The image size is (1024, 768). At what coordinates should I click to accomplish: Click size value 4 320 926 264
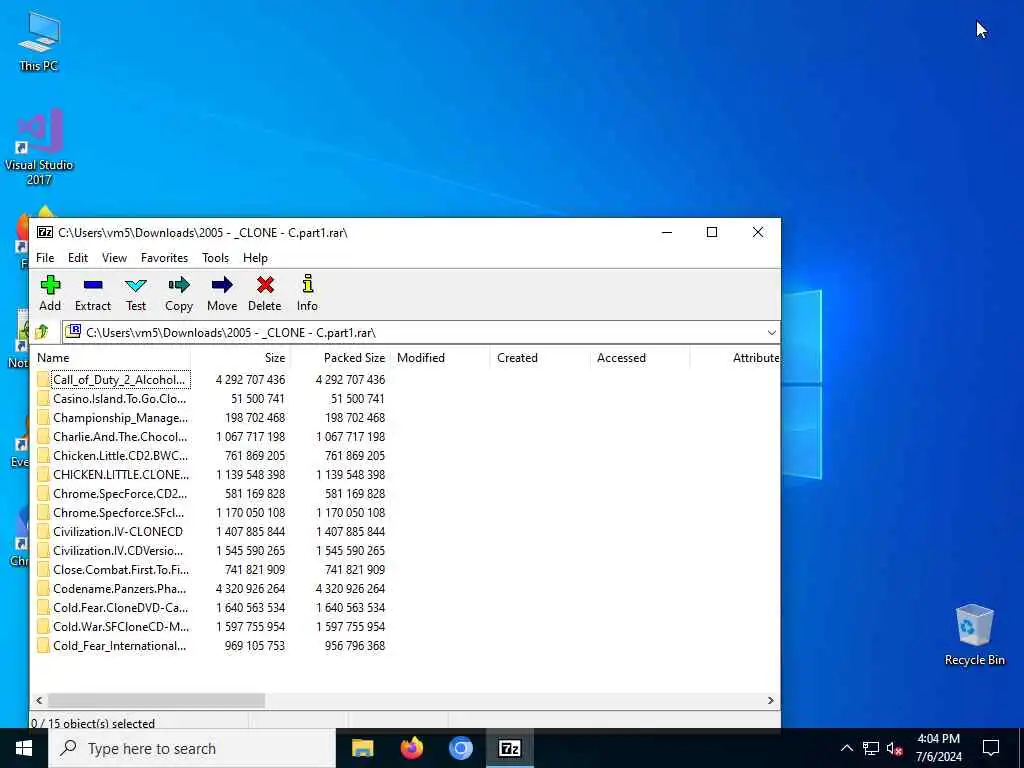coord(251,588)
